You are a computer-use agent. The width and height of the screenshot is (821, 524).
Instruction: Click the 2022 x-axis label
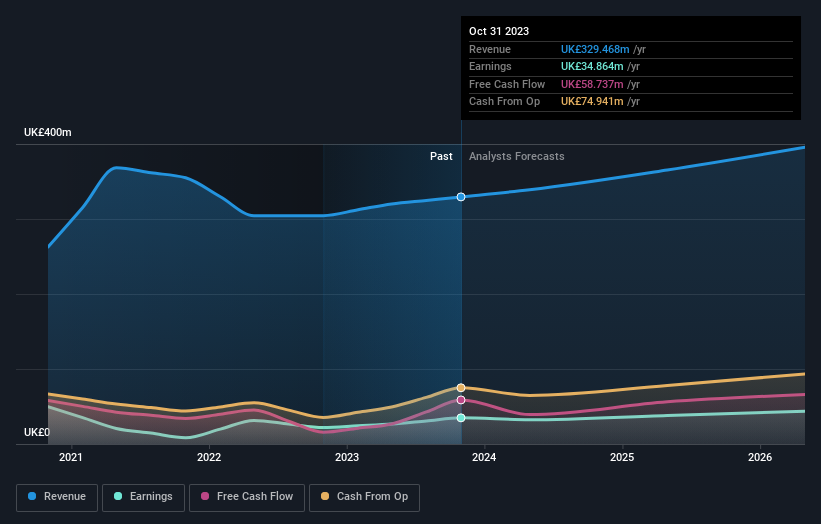click(x=209, y=457)
